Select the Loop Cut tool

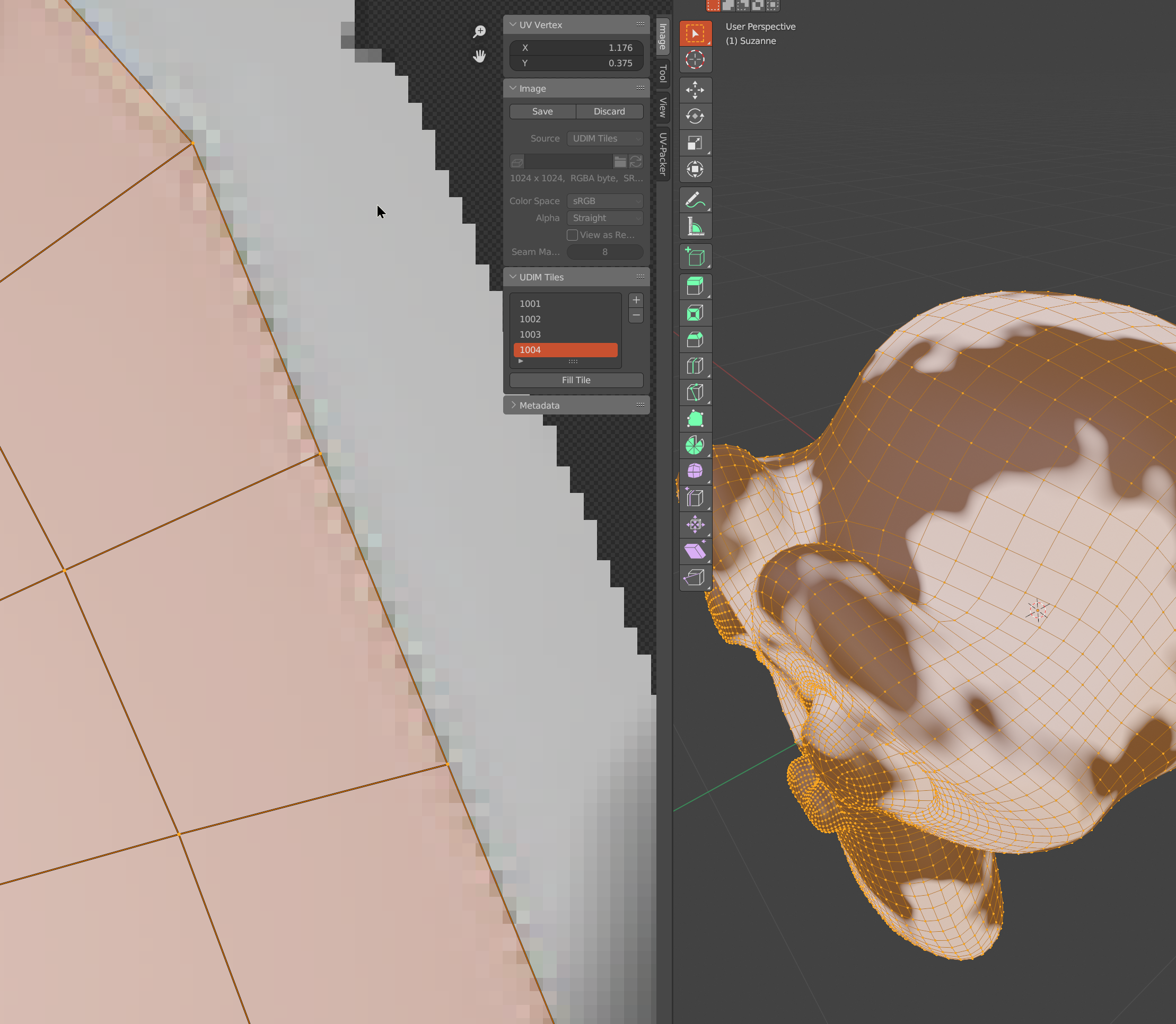pyautogui.click(x=695, y=366)
